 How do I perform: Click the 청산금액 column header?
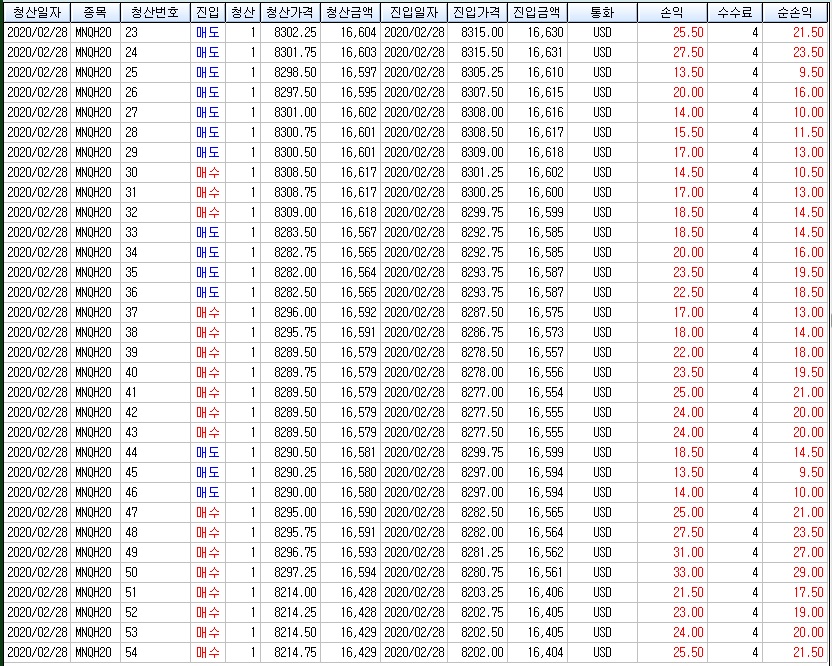[x=350, y=12]
